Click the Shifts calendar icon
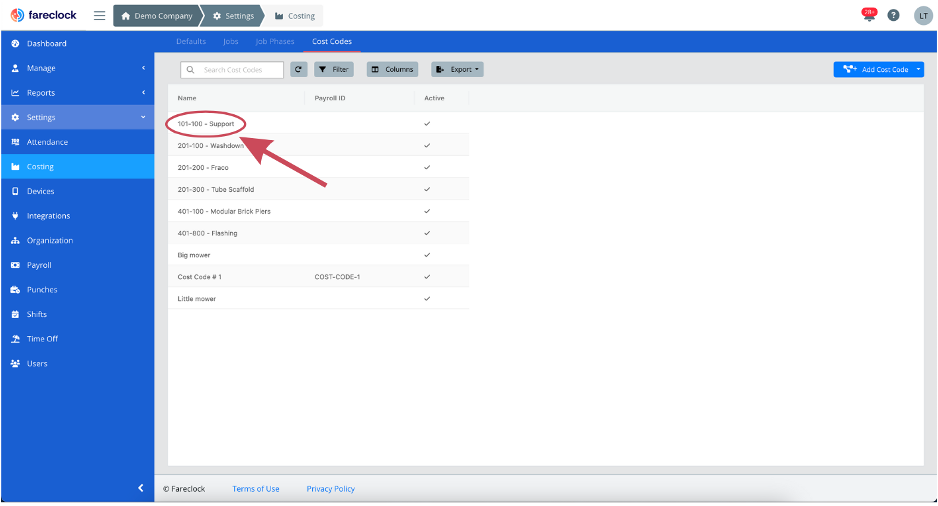The image size is (938, 506). pyautogui.click(x=16, y=314)
